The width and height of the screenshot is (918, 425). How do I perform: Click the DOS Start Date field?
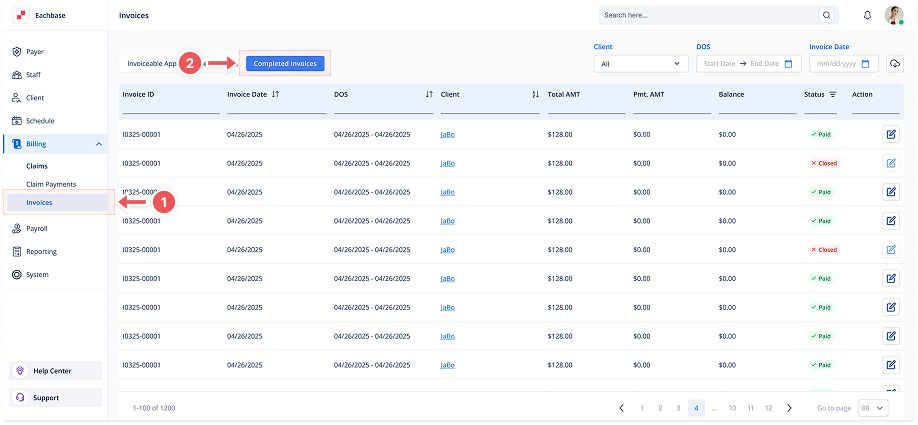719,64
